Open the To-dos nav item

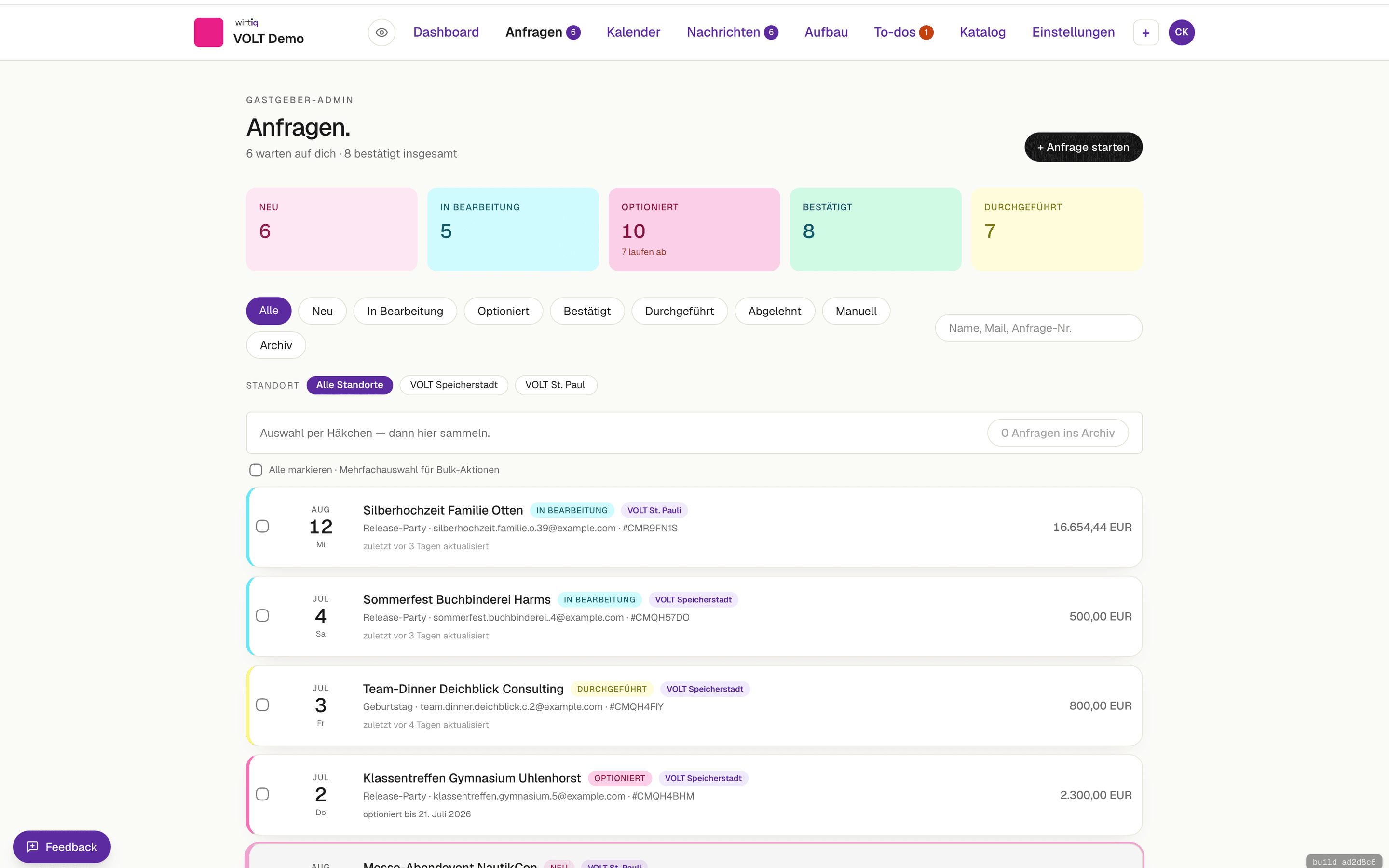(903, 32)
